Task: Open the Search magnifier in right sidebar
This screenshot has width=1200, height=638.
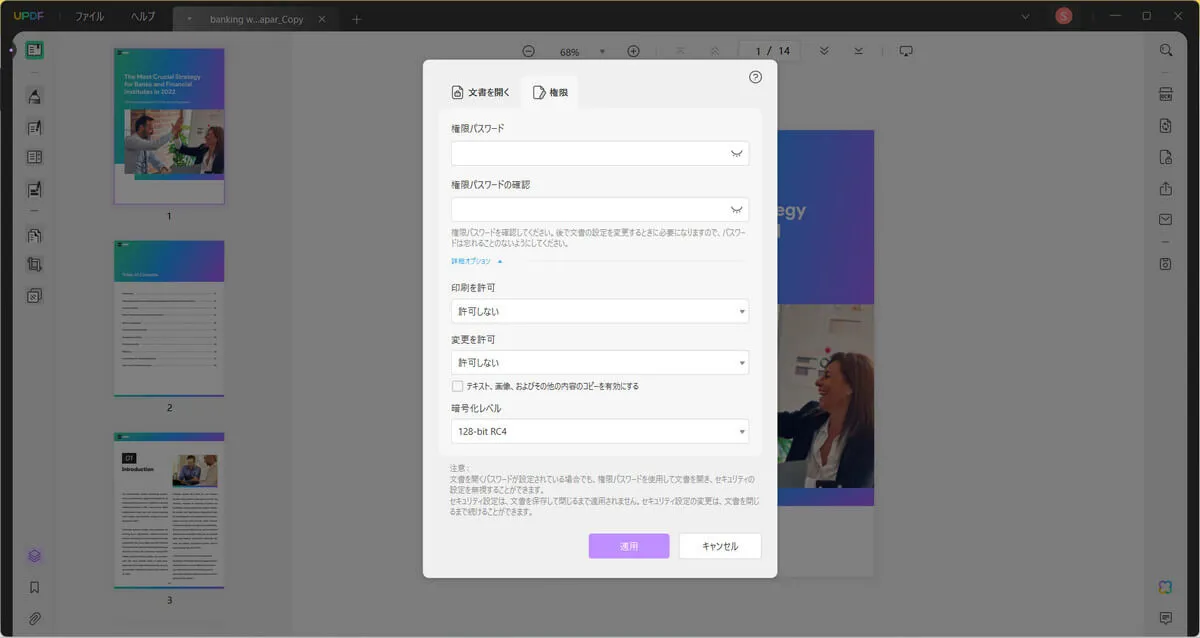Action: pos(1165,50)
